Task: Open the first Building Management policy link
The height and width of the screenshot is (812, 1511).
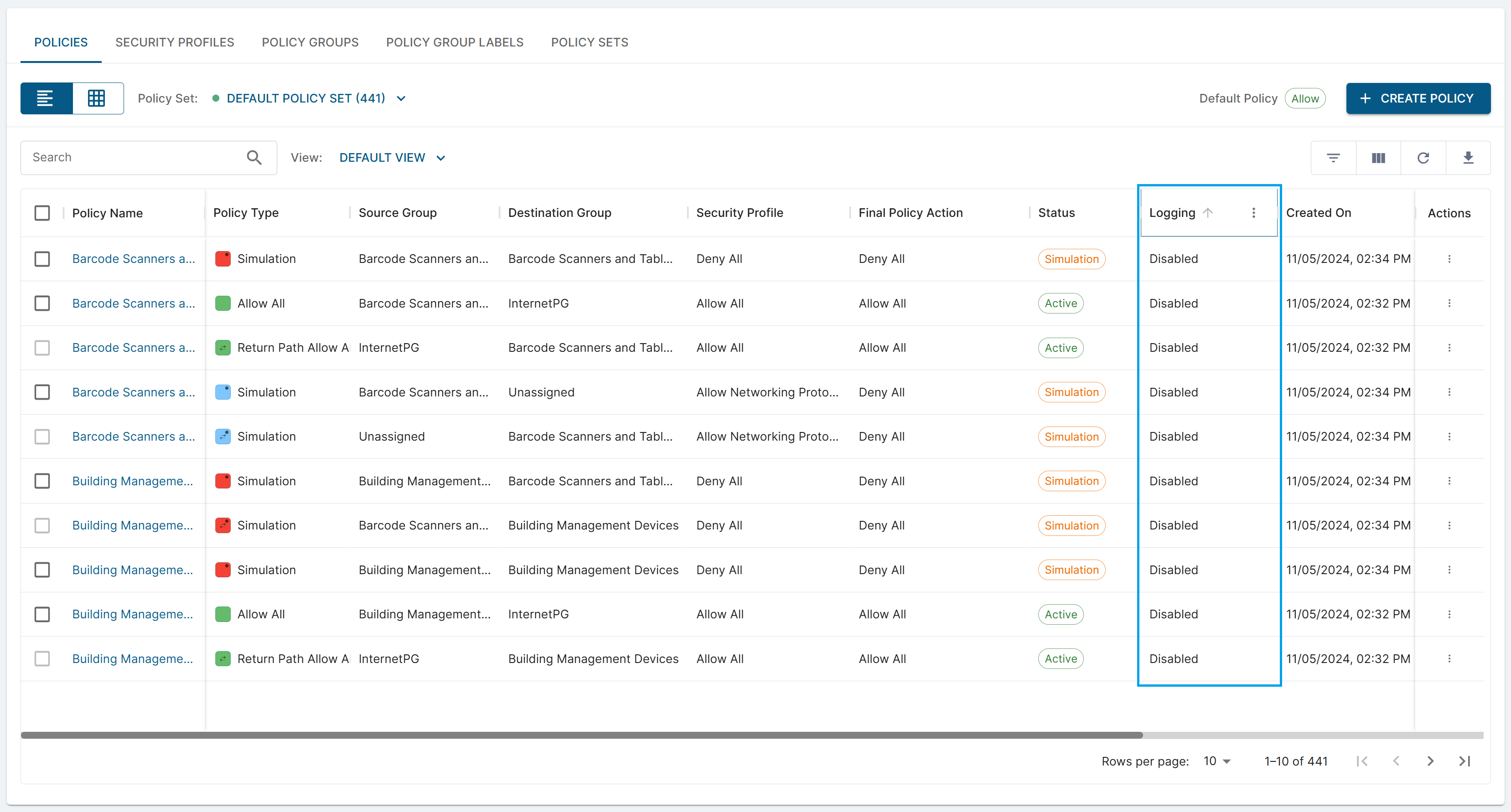Action: point(132,481)
